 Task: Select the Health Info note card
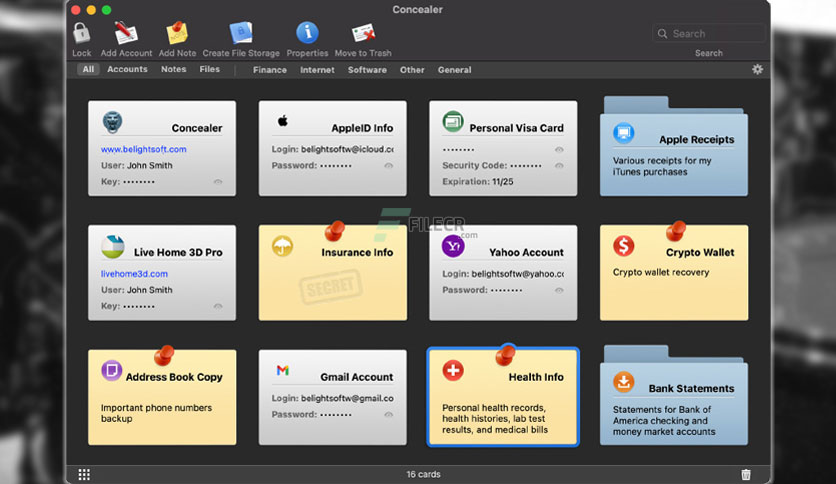[x=503, y=397]
